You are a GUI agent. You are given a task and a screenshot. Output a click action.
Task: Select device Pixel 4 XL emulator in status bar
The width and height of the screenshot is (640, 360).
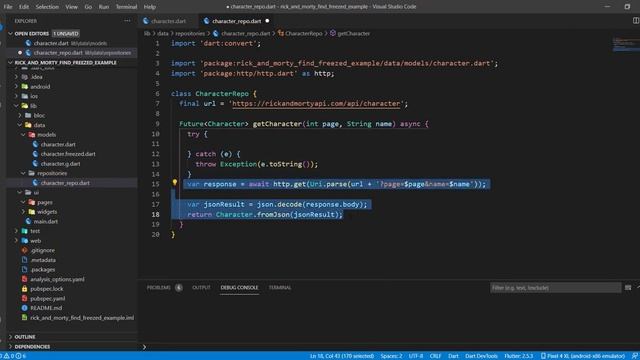(x=582, y=356)
